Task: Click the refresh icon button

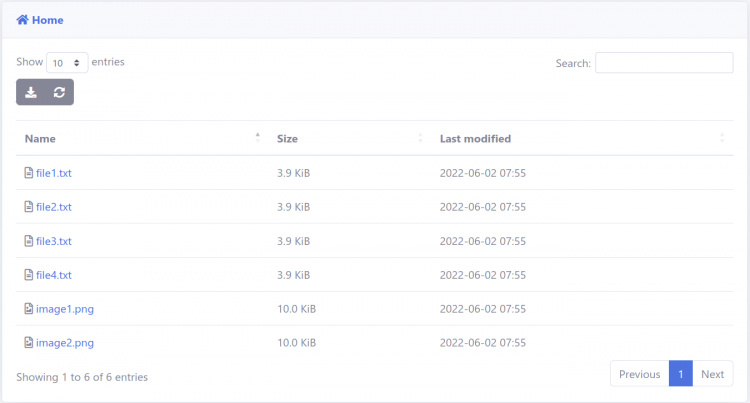Action: pyautogui.click(x=59, y=92)
